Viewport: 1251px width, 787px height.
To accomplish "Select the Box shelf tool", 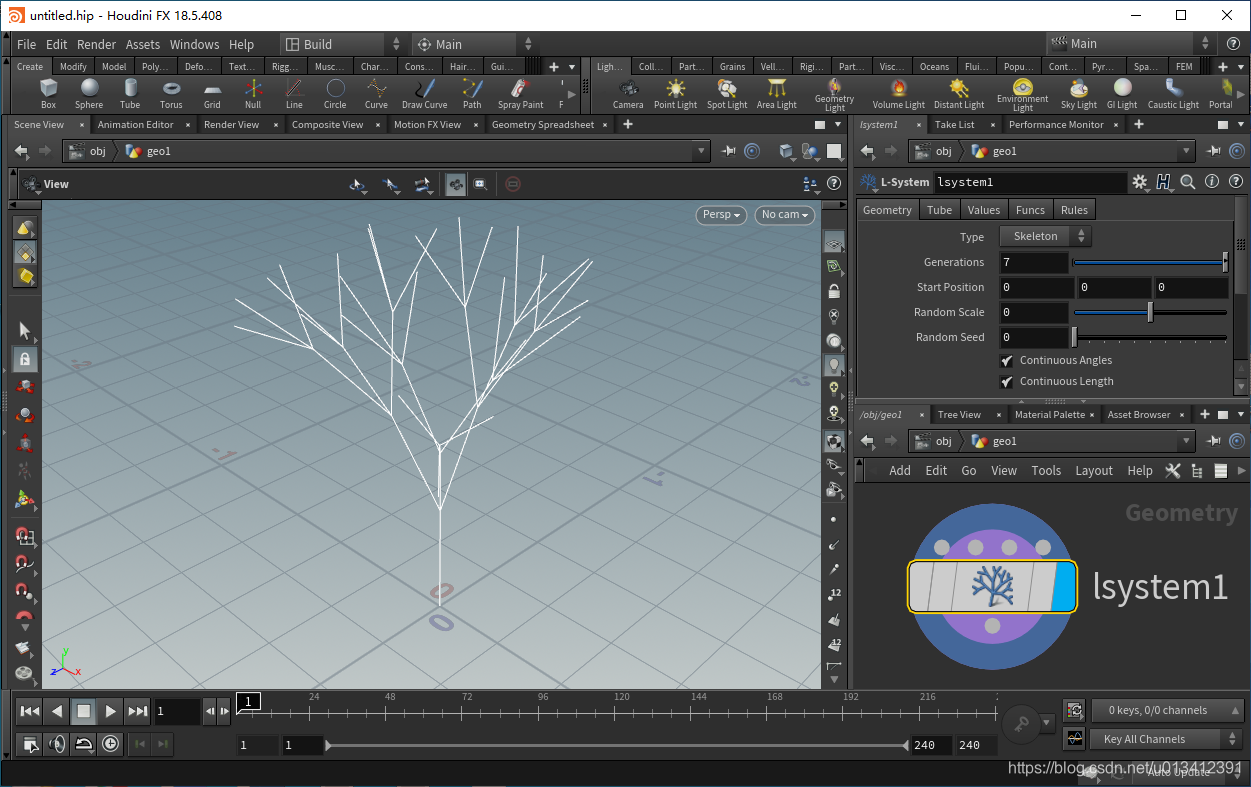I will (48, 94).
